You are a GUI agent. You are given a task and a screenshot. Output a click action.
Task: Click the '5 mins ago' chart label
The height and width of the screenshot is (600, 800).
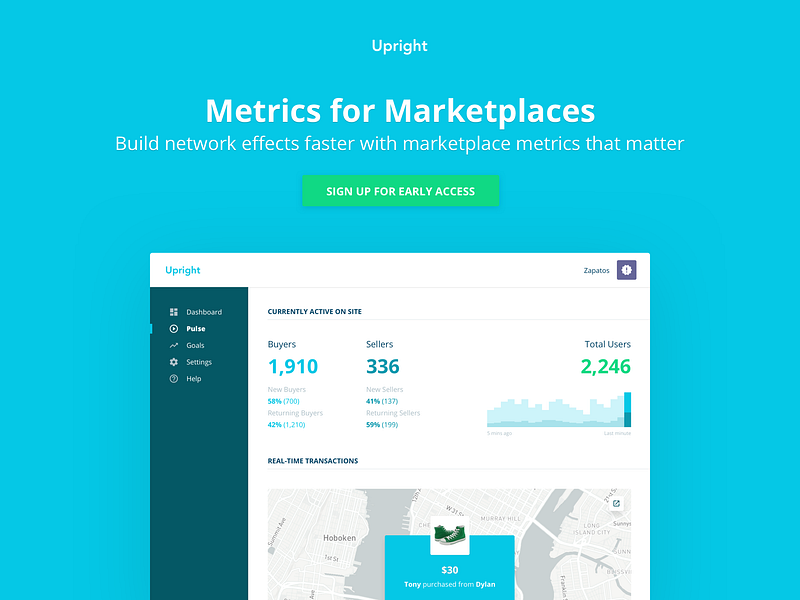(499, 433)
